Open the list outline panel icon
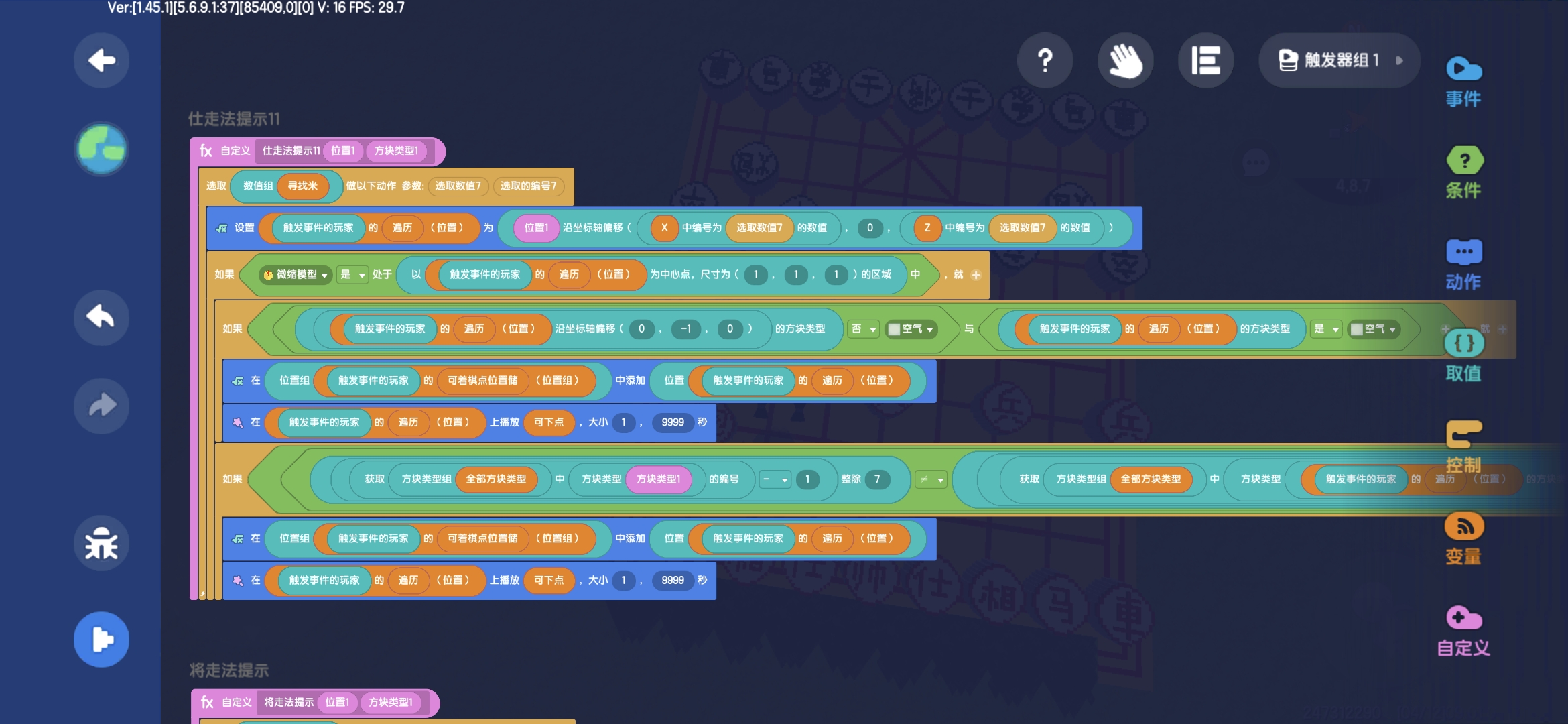 (1205, 60)
